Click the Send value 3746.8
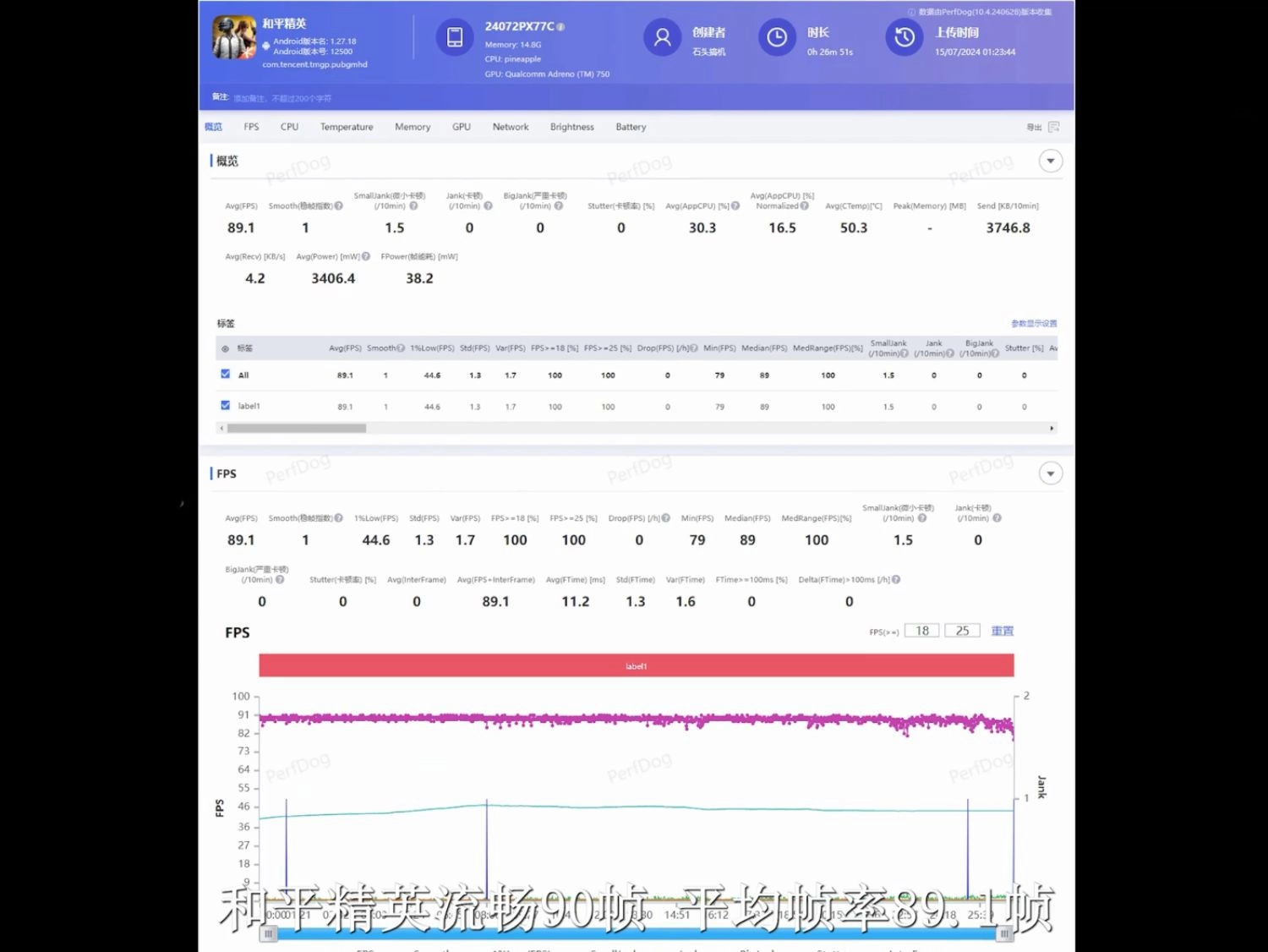The height and width of the screenshot is (952, 1268). click(x=1008, y=227)
